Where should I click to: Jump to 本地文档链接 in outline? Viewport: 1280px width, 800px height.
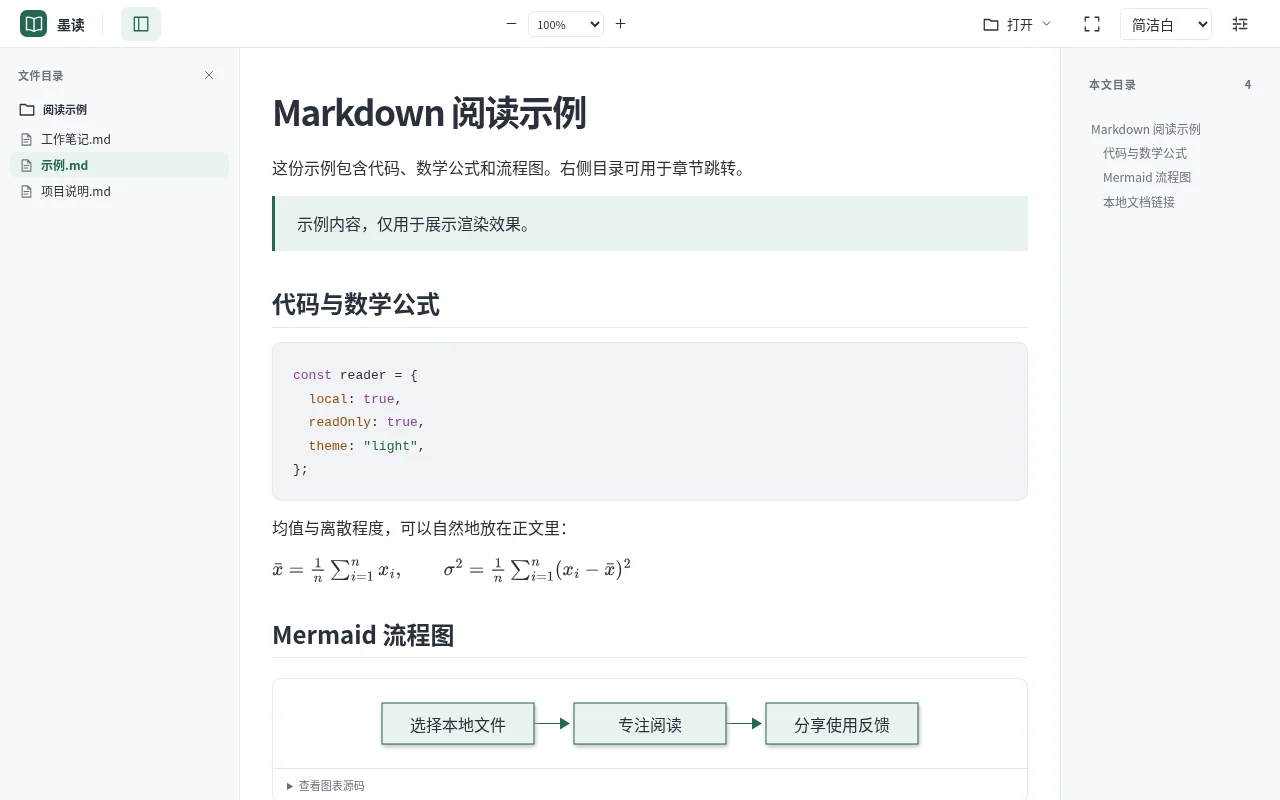(x=1139, y=202)
